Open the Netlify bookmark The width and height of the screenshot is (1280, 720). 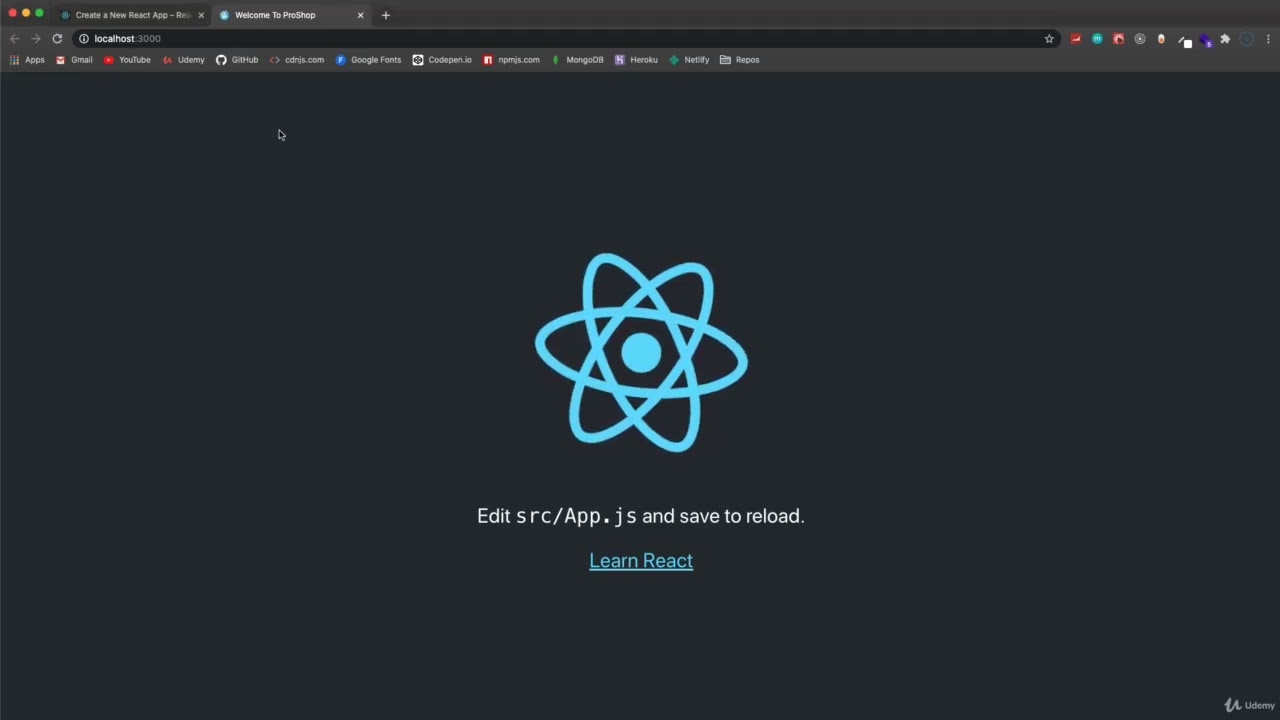(x=689, y=60)
